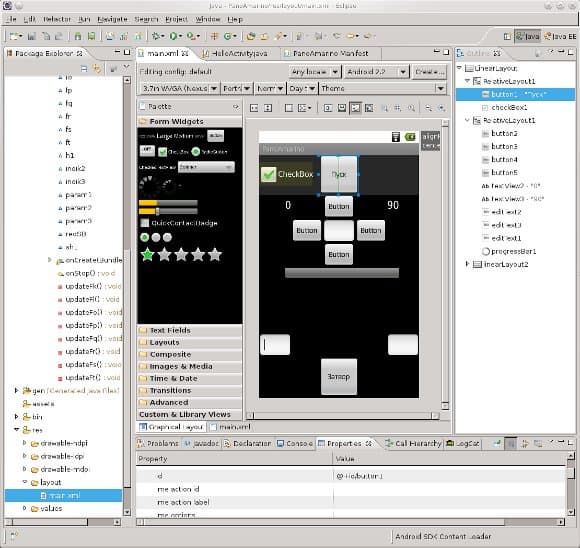
Task: Click the Create... button
Action: point(429,72)
